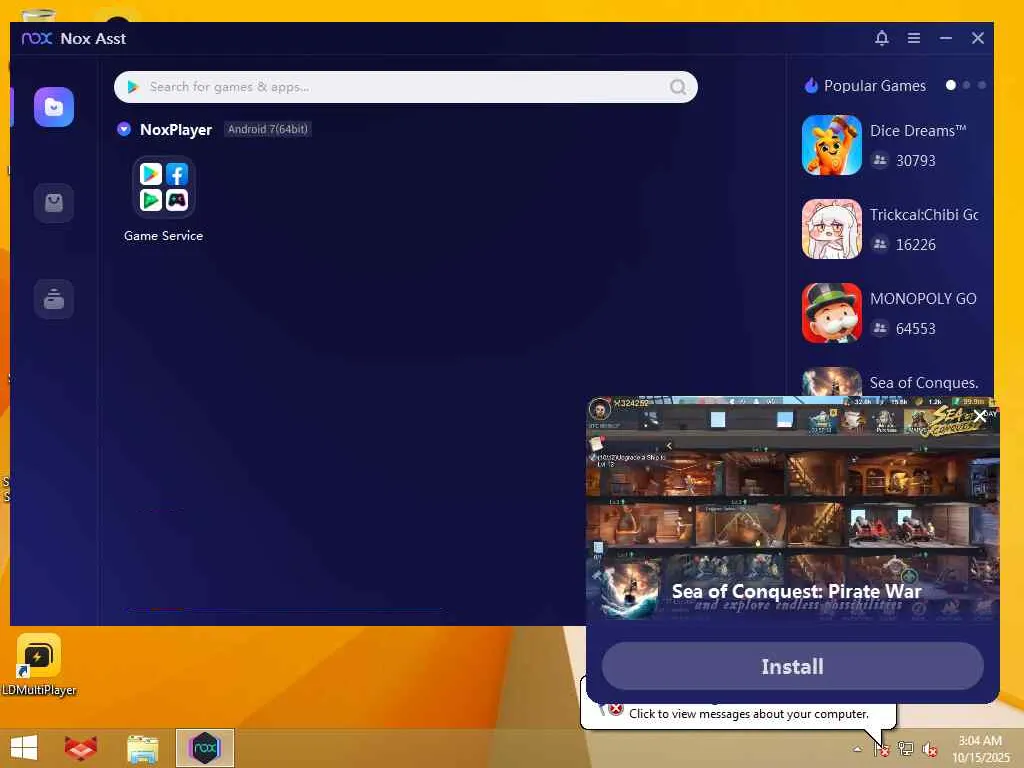Screen dimensions: 1024x768
Task: Open the Nox Asst hamburger menu
Action: 914,38
